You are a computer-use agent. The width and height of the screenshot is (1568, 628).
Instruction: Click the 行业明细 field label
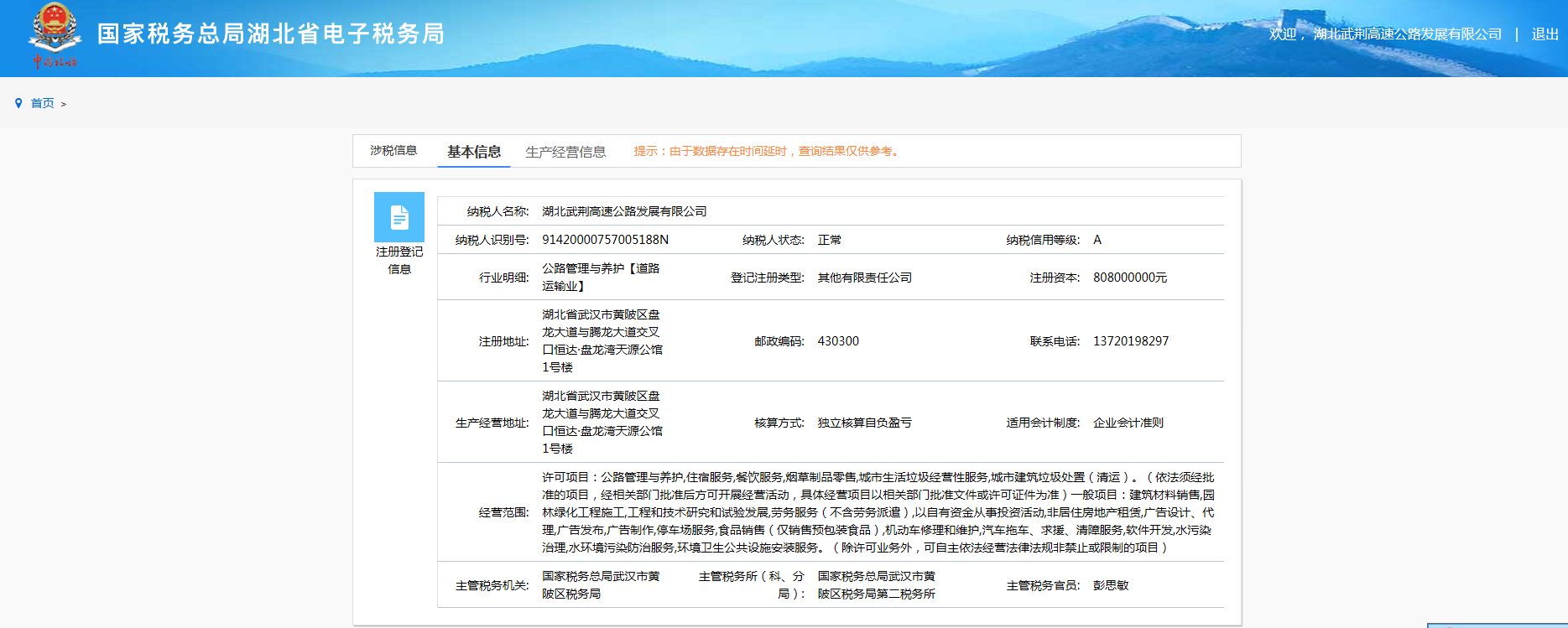(x=504, y=278)
